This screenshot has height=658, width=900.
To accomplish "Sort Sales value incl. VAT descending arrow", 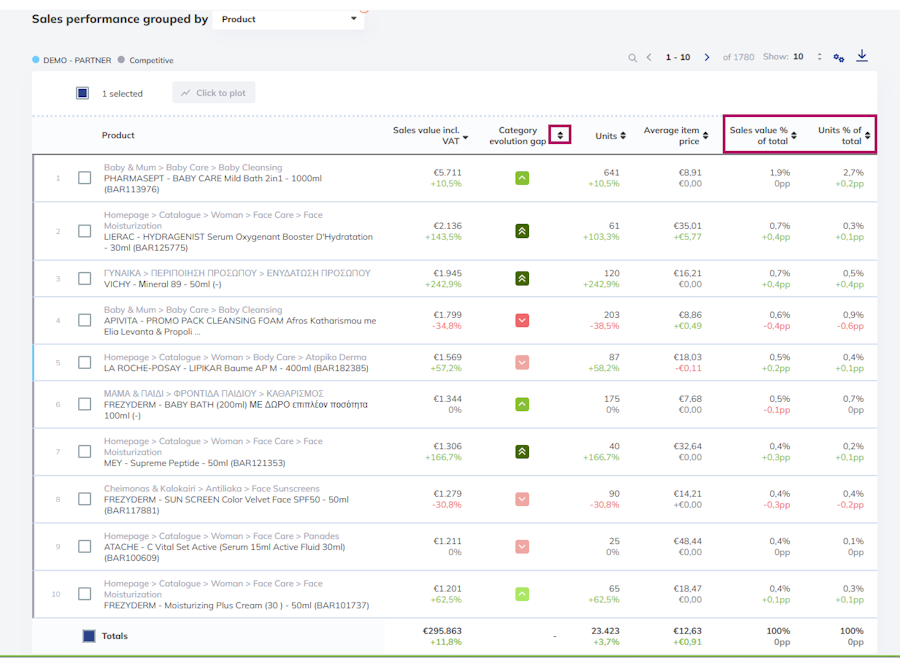I will point(465,138).
